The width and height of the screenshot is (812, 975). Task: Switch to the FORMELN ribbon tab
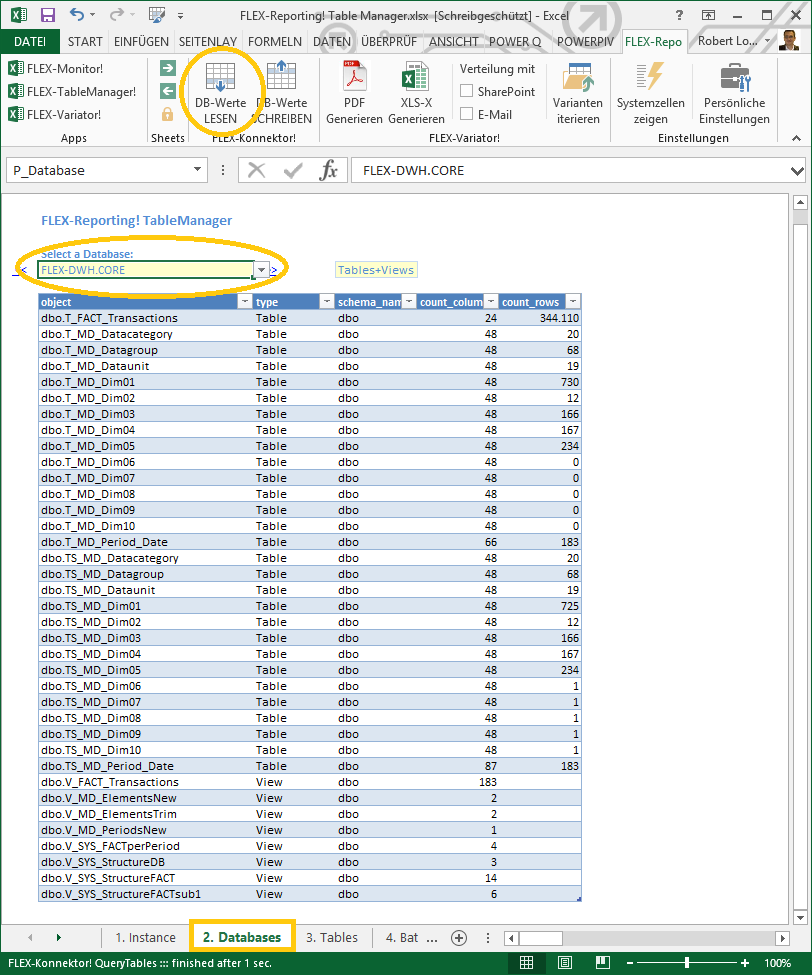(276, 43)
